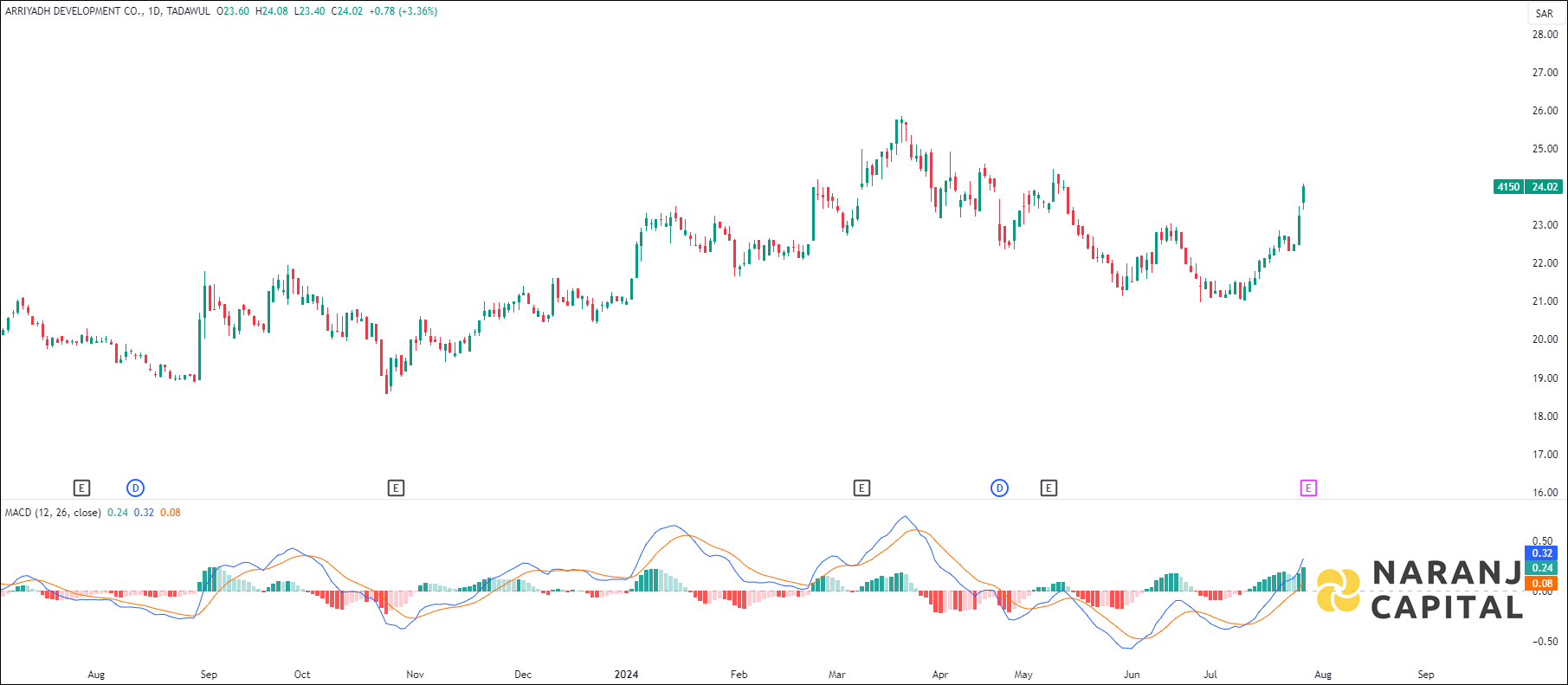Click the MACD legend blue value 0.32
1568x685 pixels.
pyautogui.click(x=144, y=513)
